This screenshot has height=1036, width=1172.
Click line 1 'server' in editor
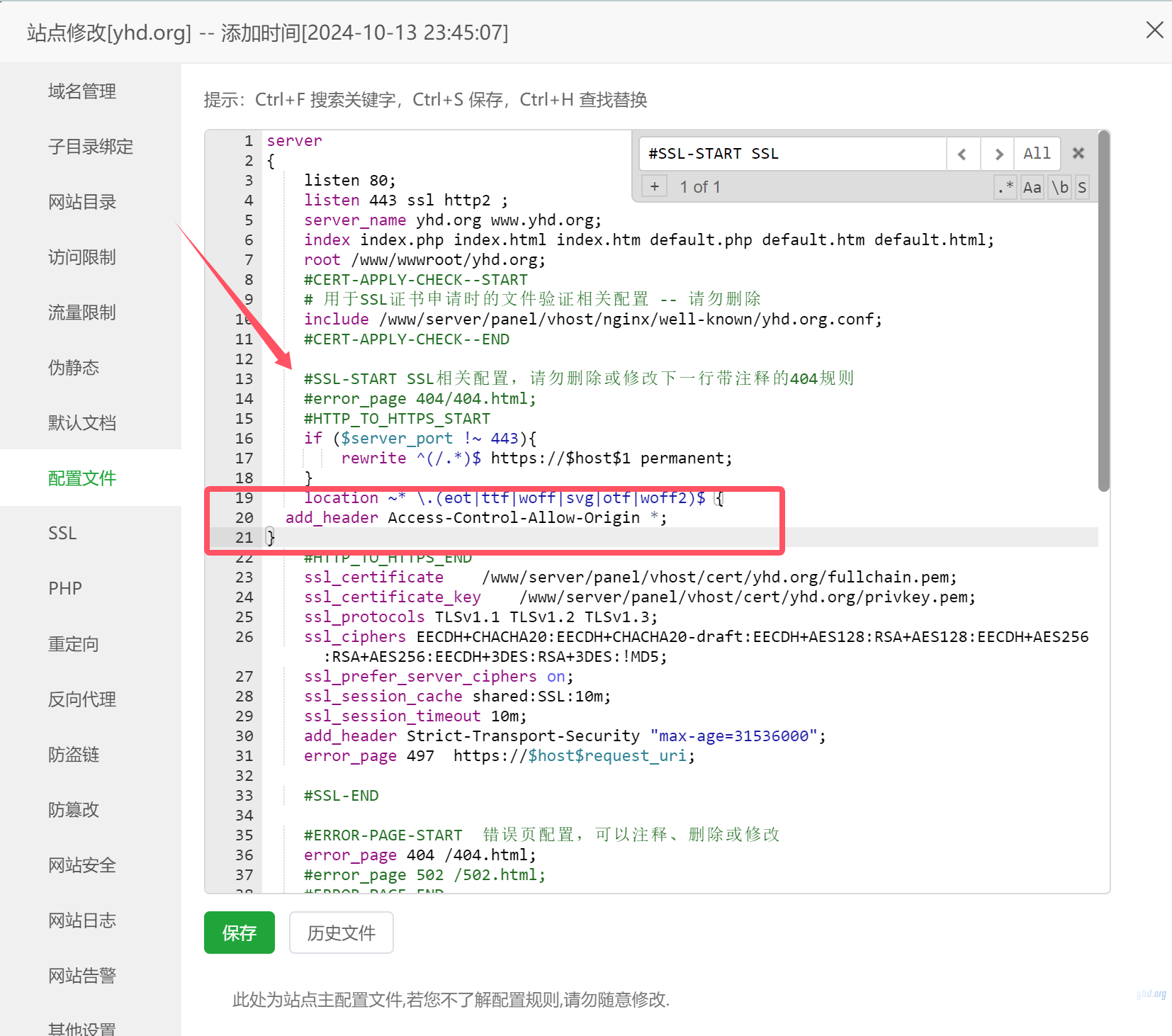(x=294, y=141)
